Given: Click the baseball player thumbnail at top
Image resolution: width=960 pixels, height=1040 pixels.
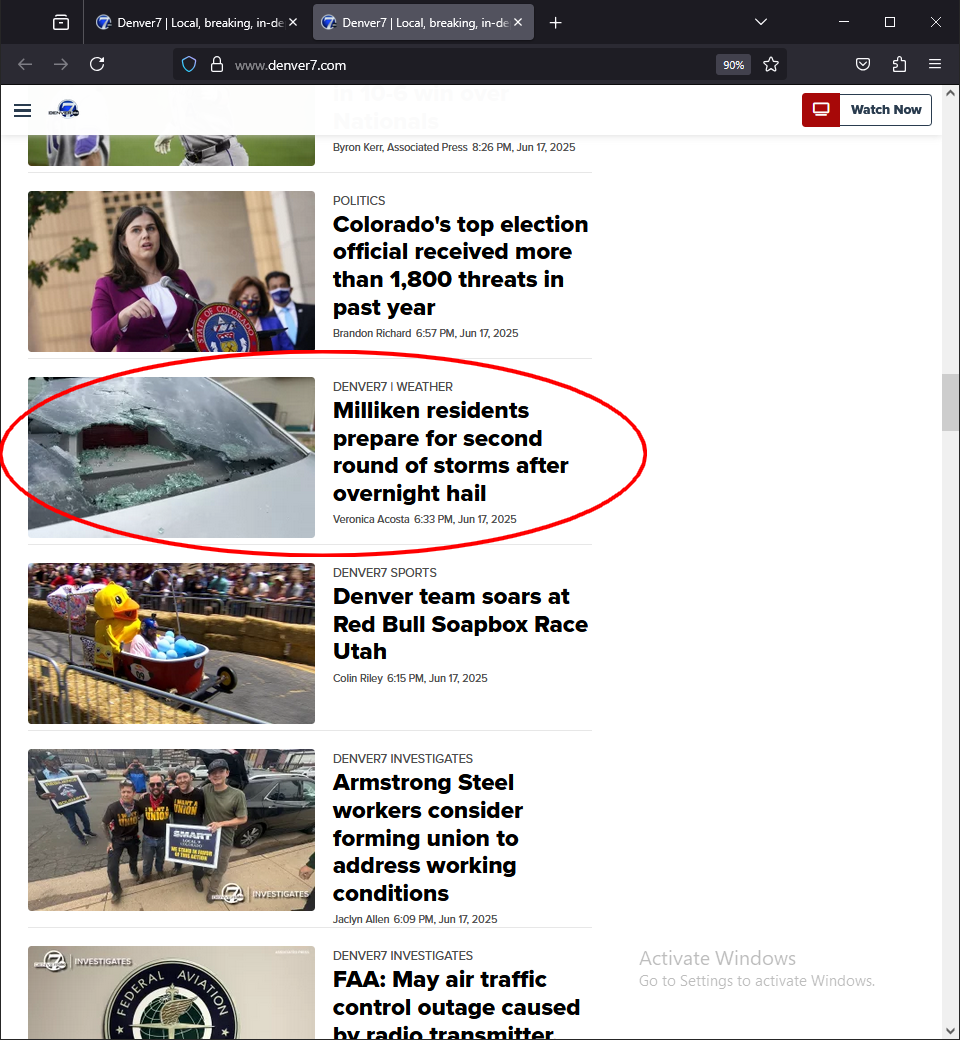Looking at the screenshot, I should [171, 150].
